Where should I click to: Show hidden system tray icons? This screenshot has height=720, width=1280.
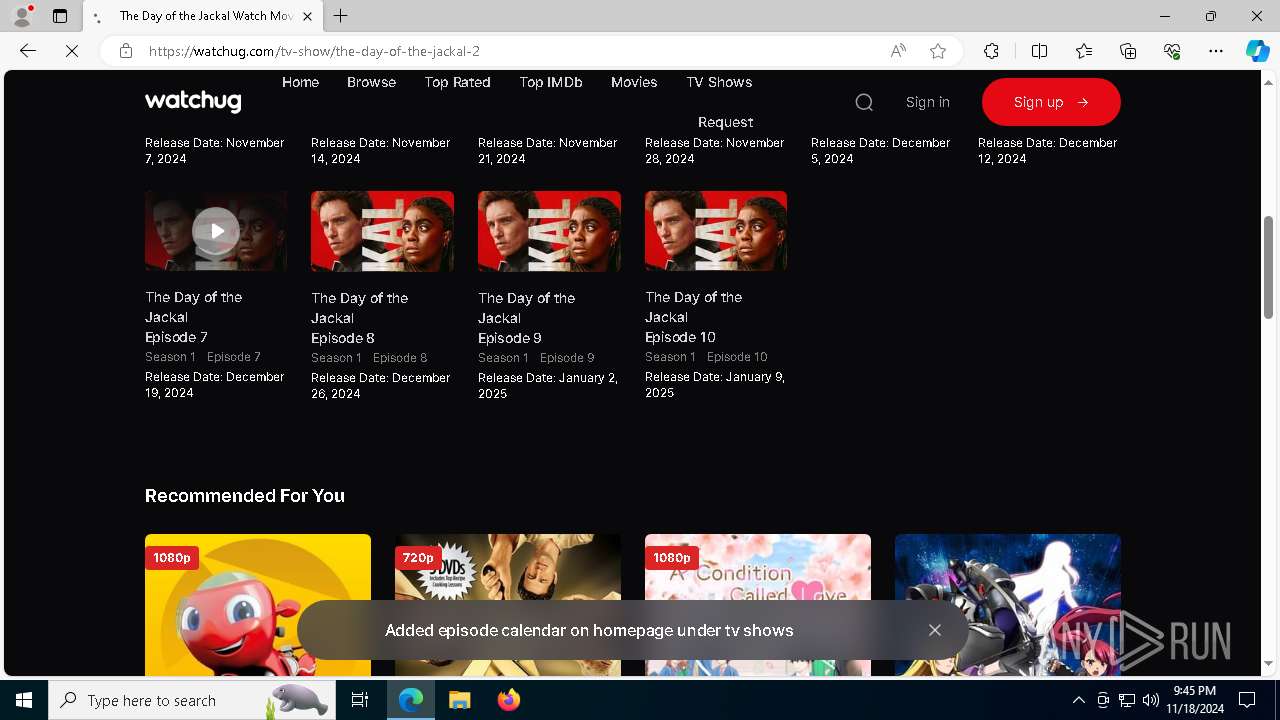pos(1078,700)
